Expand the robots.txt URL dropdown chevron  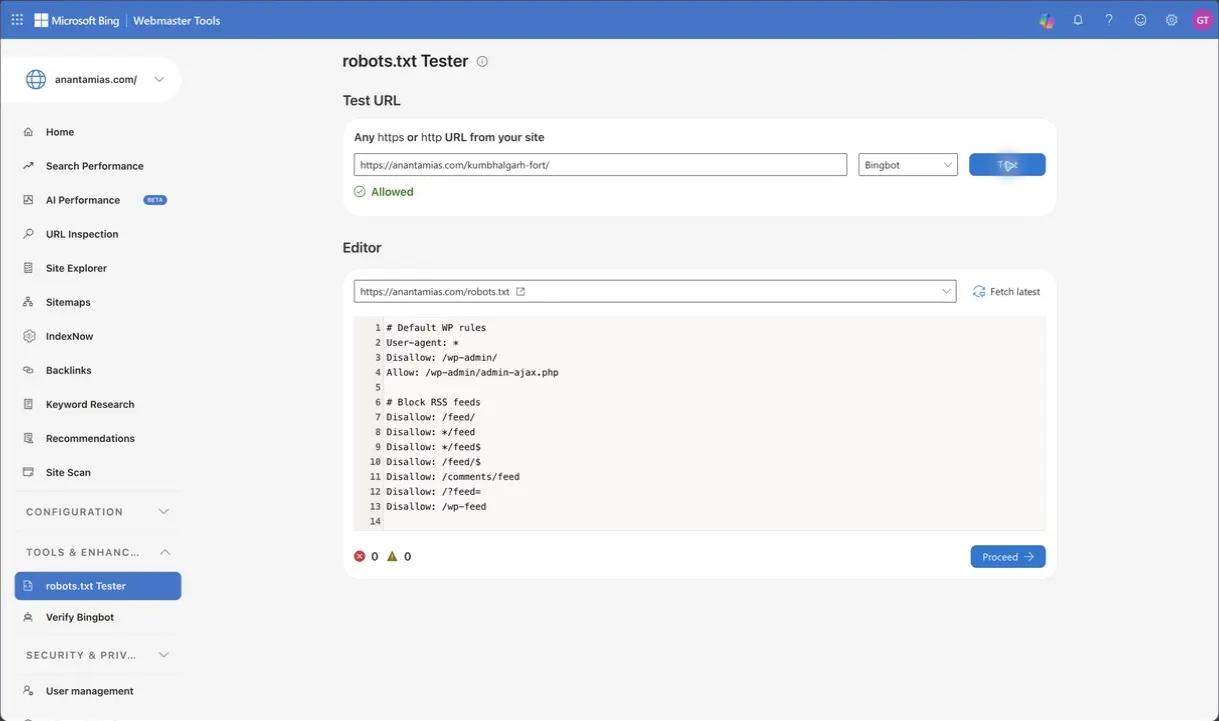coord(947,292)
